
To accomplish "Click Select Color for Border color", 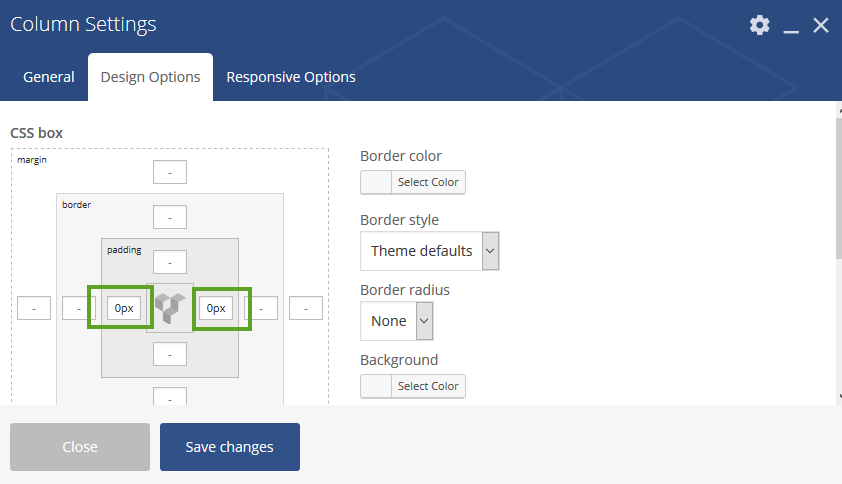I will coord(428,182).
